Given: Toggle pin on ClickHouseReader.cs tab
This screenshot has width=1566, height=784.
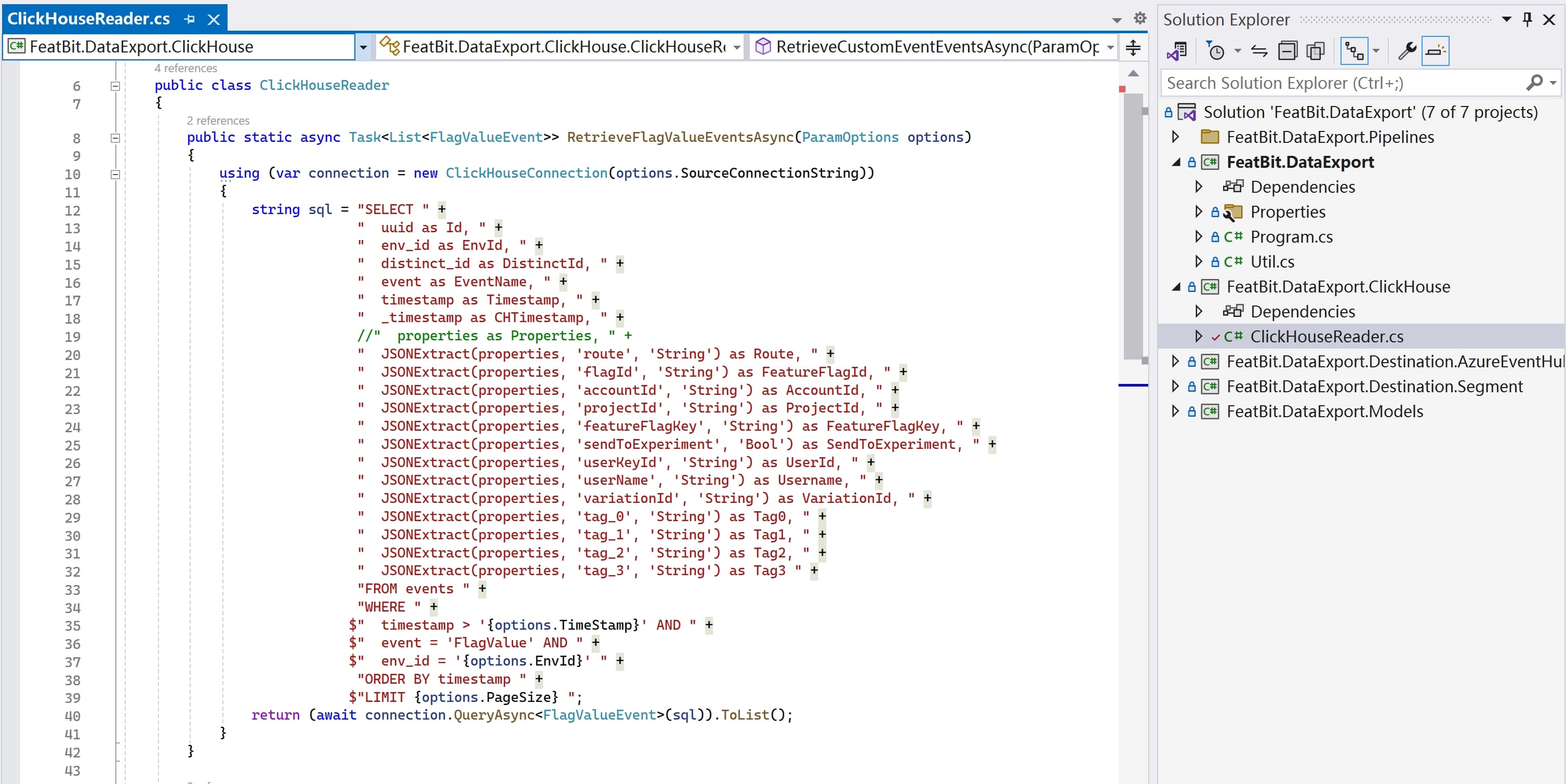Looking at the screenshot, I should coord(190,19).
